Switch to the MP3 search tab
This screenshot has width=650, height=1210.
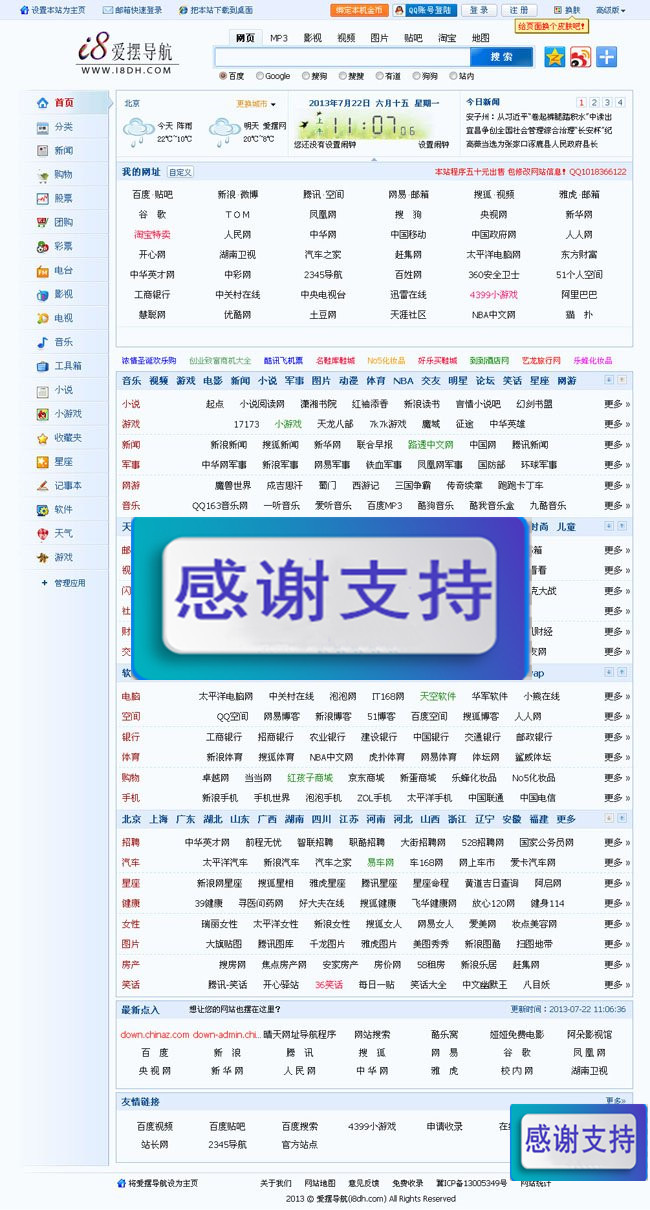coord(279,38)
